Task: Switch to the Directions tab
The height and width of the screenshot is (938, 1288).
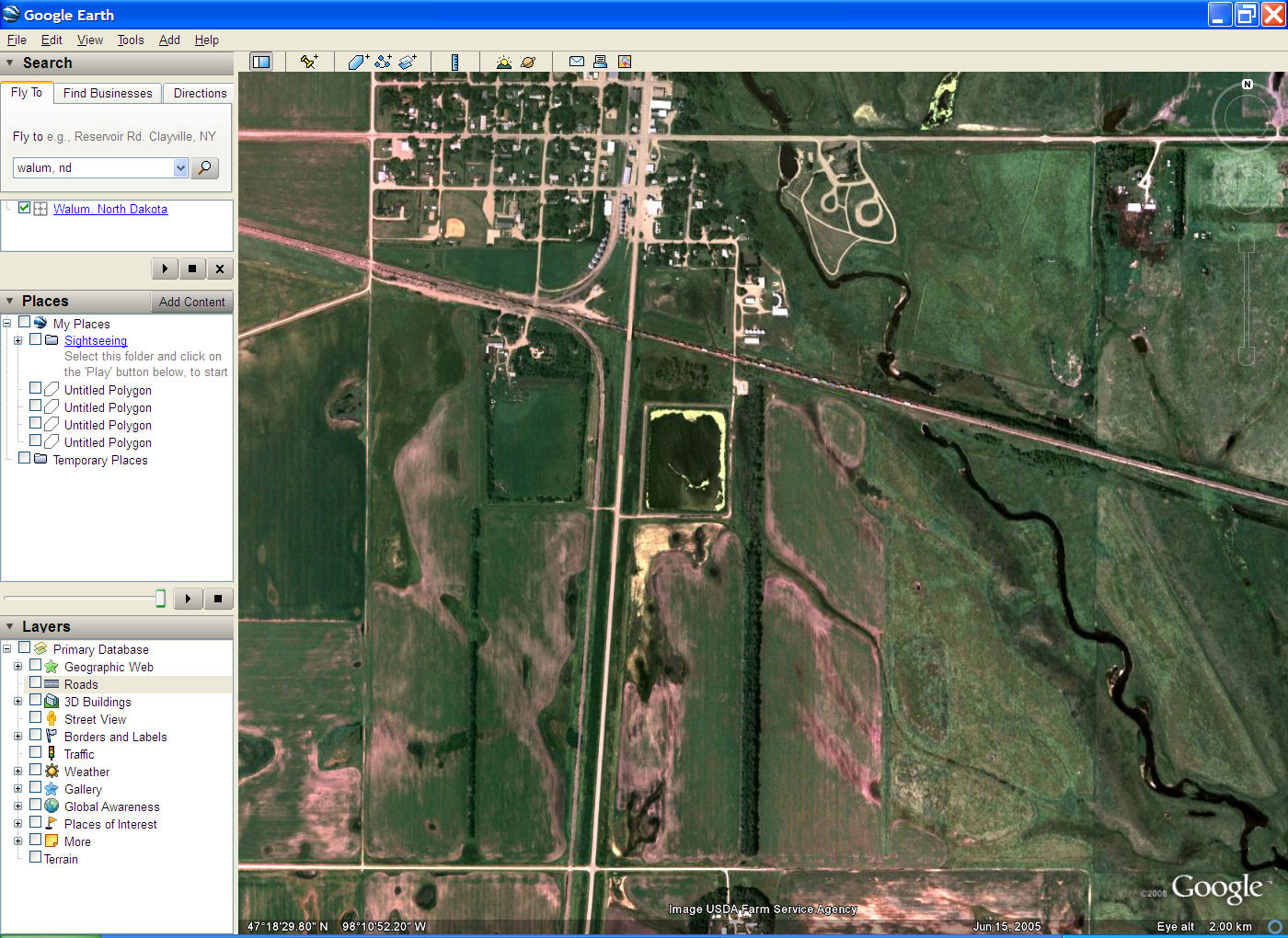Action: (x=200, y=93)
